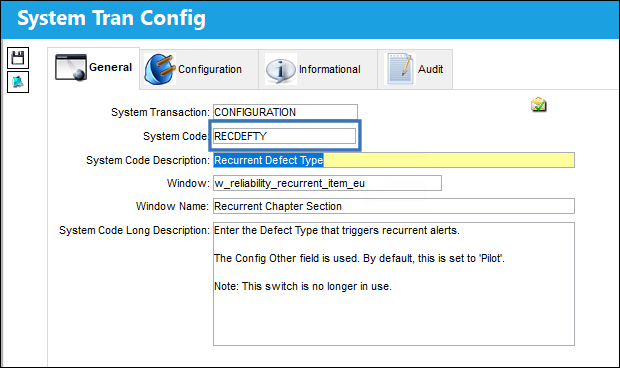
Task: Click the Window Name field
Action: pyautogui.click(x=394, y=206)
